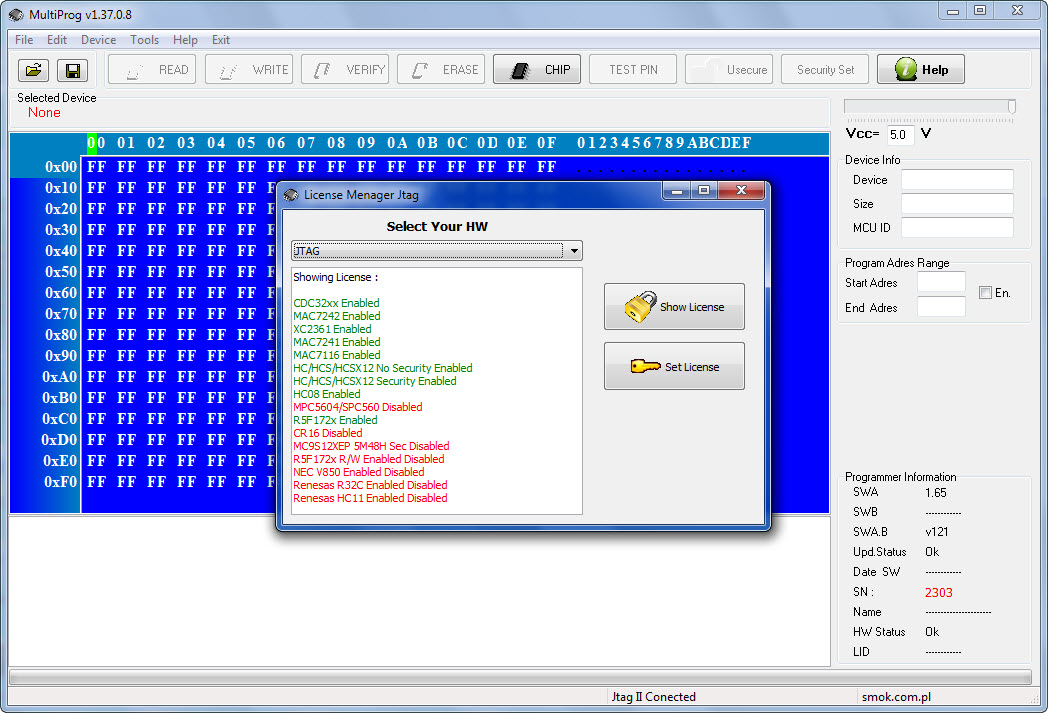1048x713 pixels.
Task: Click the TEST PIN button
Action: [x=633, y=69]
